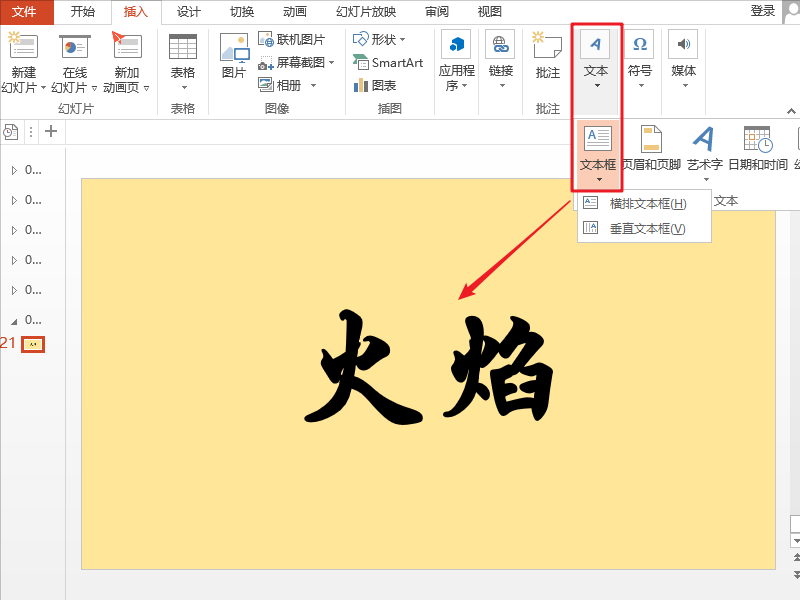This screenshot has width=800, height=600.
Task: Expand the third collapsed outline section
Action: 14,231
